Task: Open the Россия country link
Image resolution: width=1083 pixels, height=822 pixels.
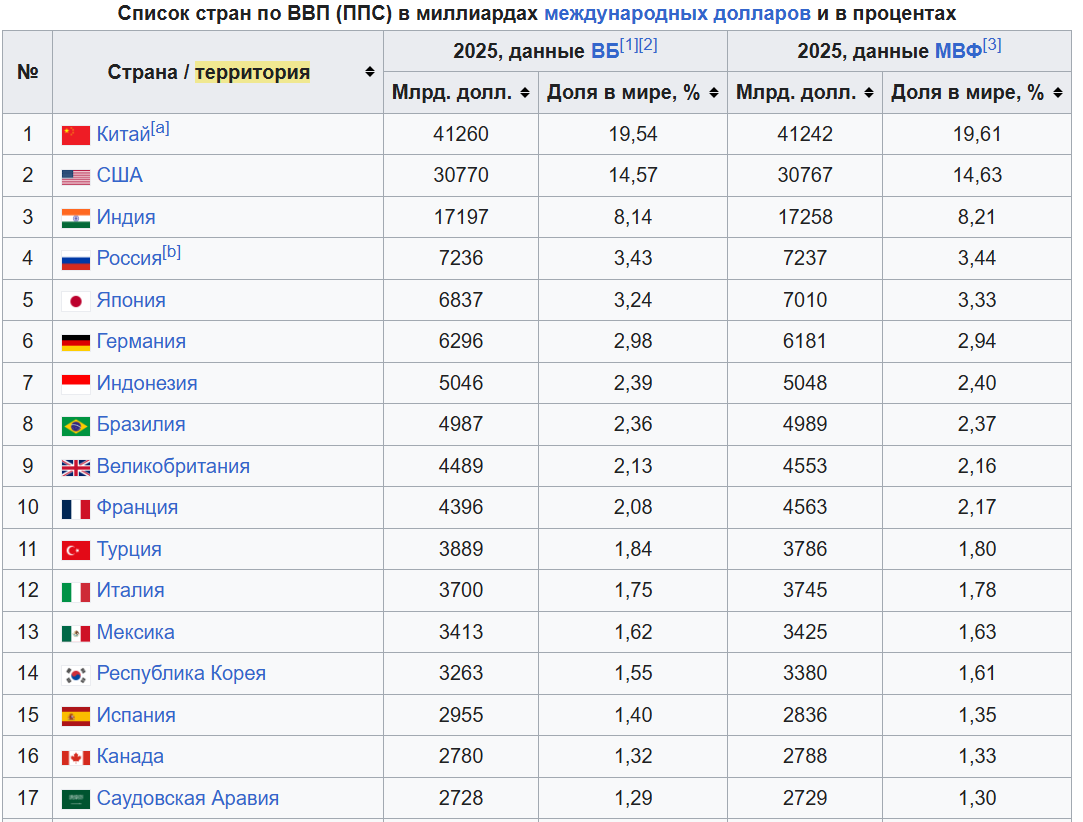Action: [129, 258]
